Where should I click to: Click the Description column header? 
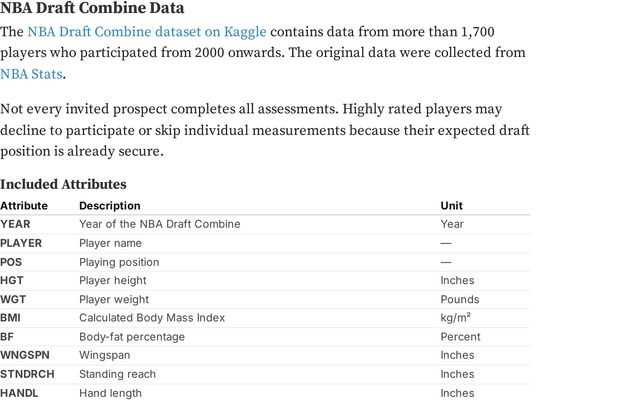(110, 206)
